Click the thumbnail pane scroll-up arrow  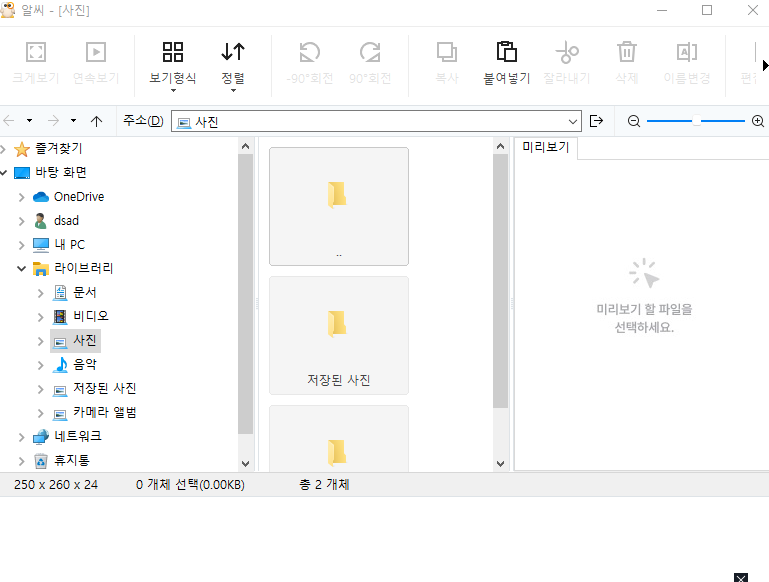(x=500, y=146)
